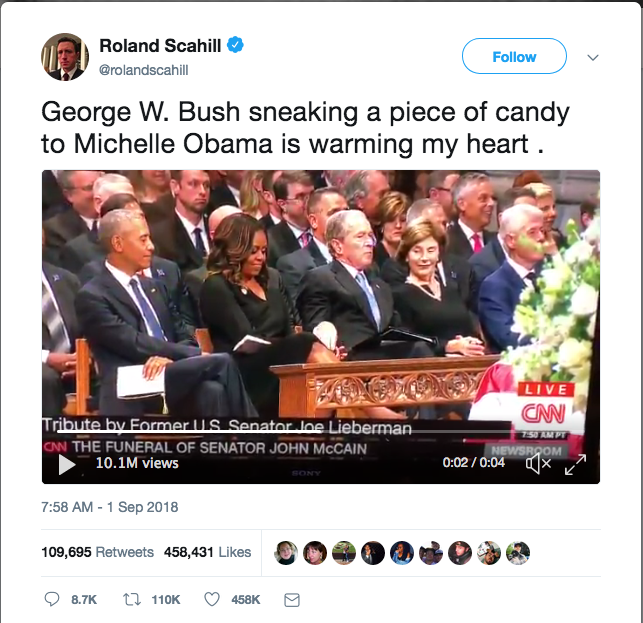Open the @rolandscahill handle link

click(144, 70)
